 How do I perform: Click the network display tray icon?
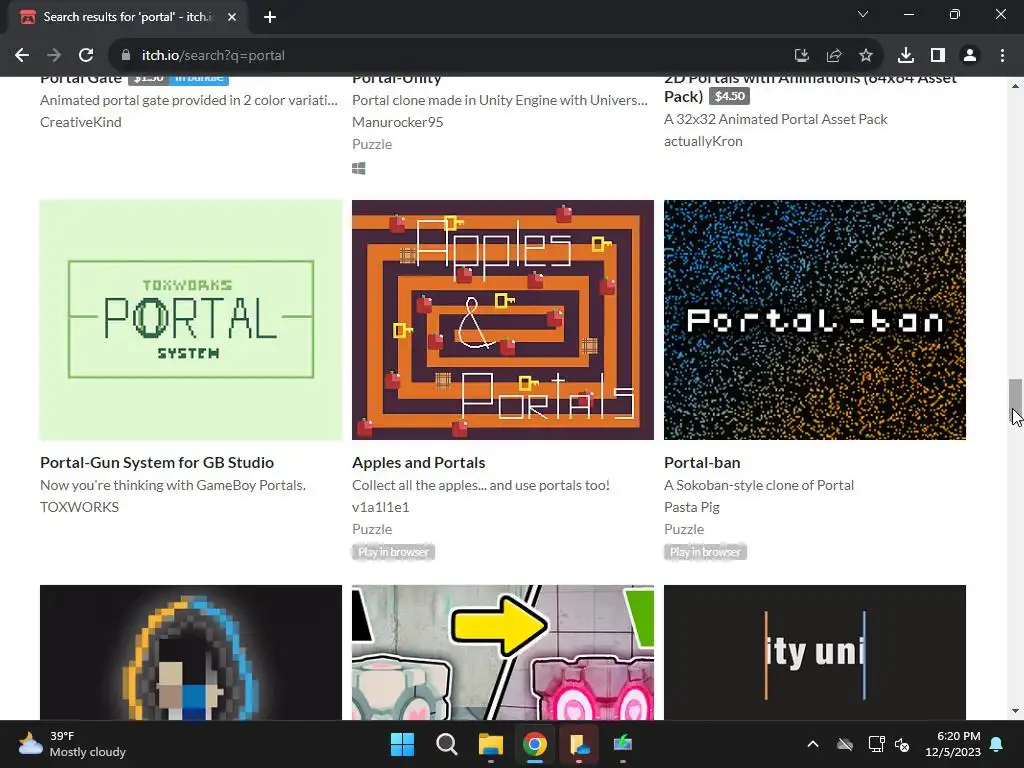876,744
